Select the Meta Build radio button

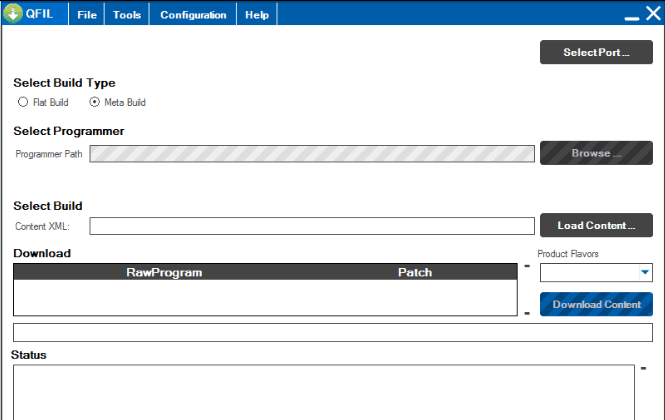coord(95,102)
